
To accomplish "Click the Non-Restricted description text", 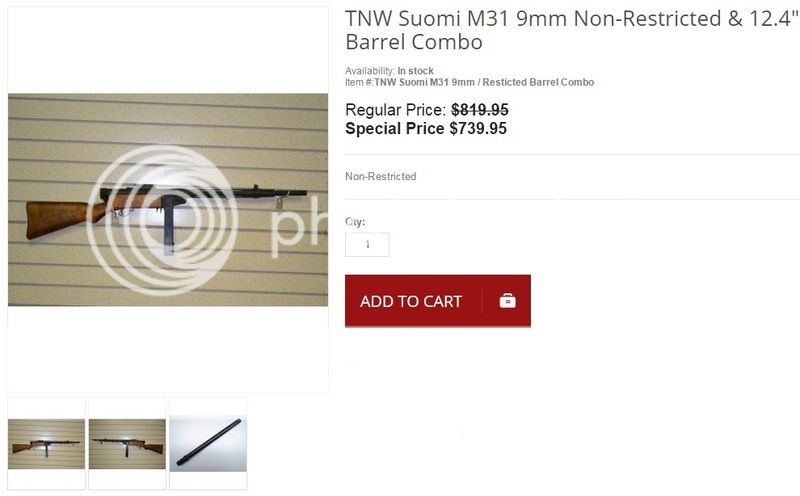I will coord(381,177).
